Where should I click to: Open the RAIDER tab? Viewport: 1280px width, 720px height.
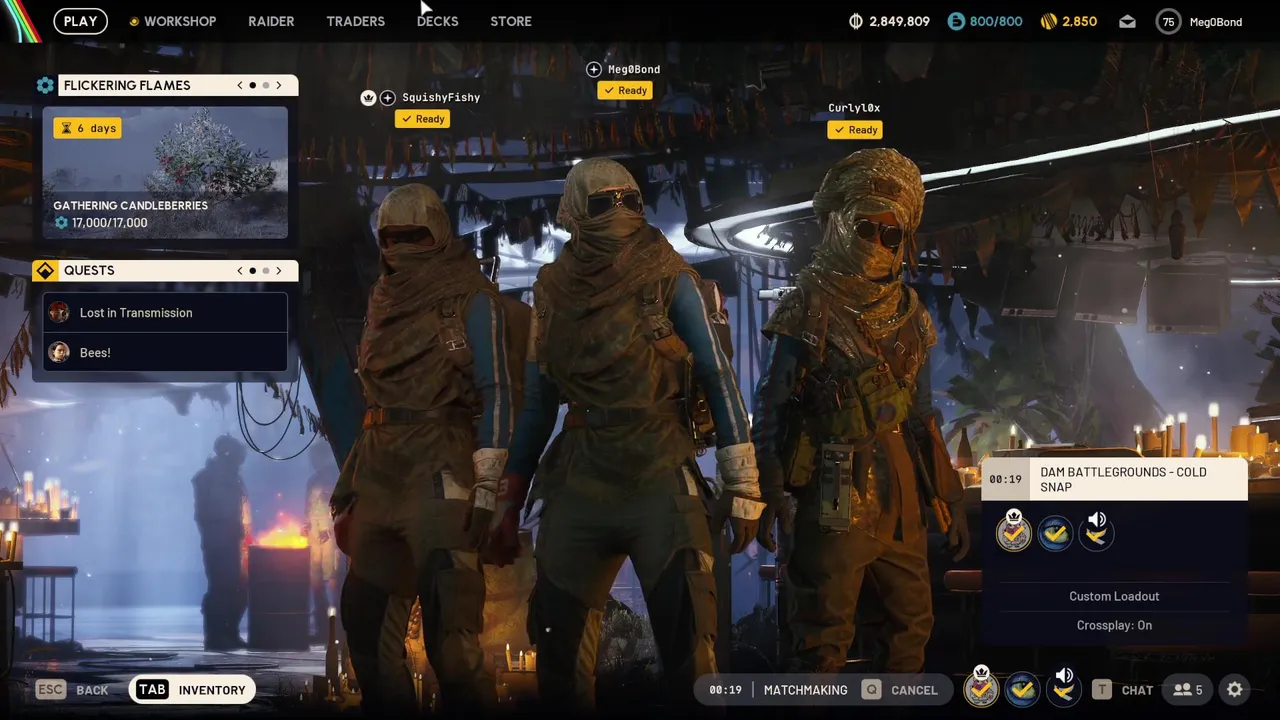[271, 21]
